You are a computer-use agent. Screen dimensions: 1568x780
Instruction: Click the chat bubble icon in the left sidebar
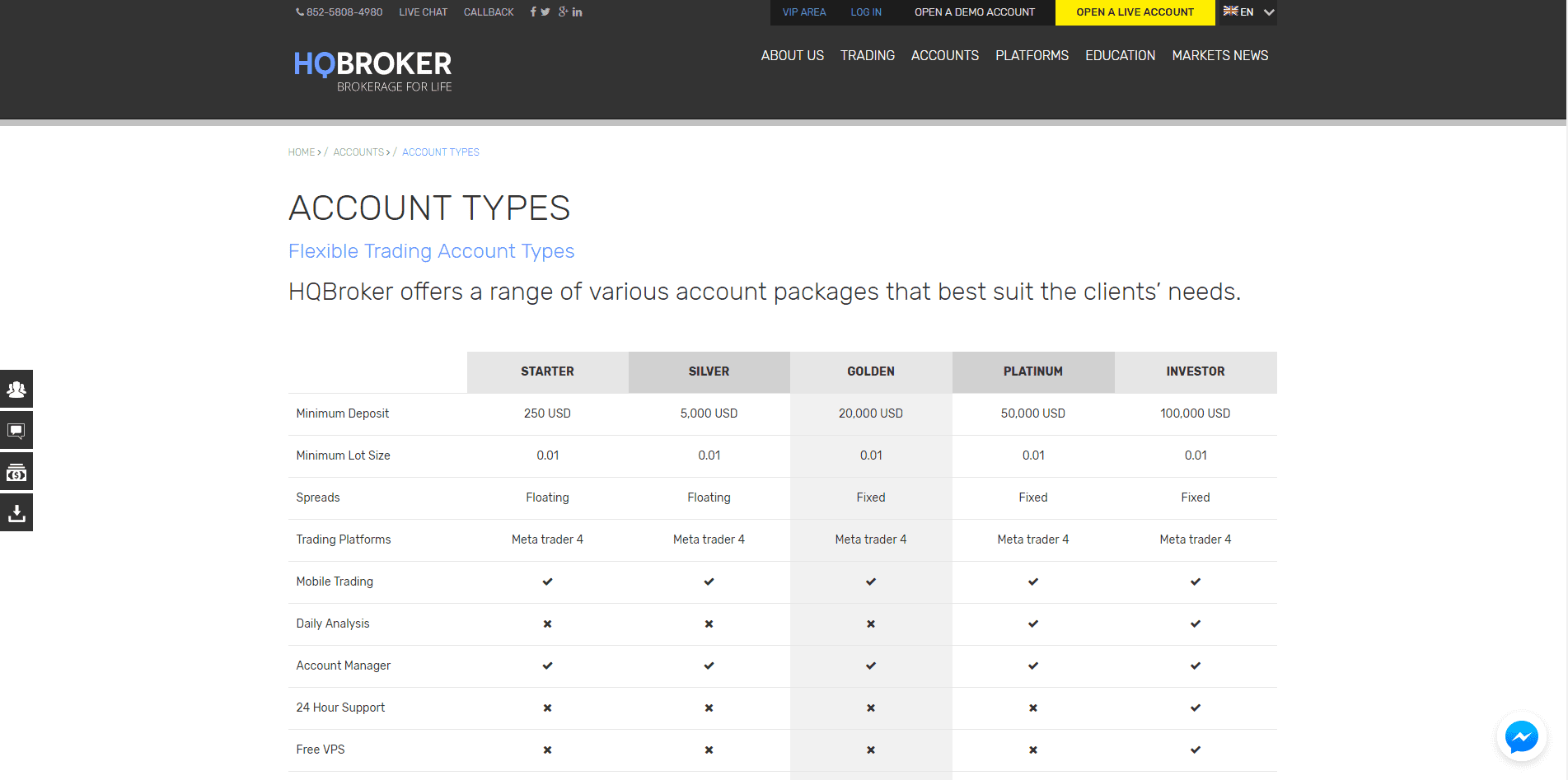(16, 430)
